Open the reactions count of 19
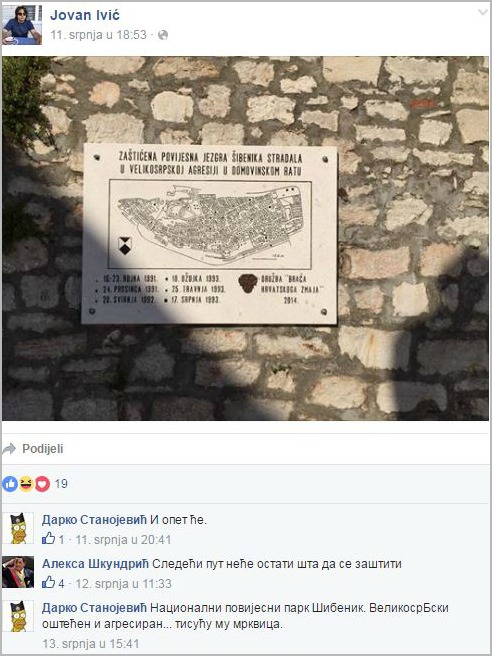 click(61, 484)
